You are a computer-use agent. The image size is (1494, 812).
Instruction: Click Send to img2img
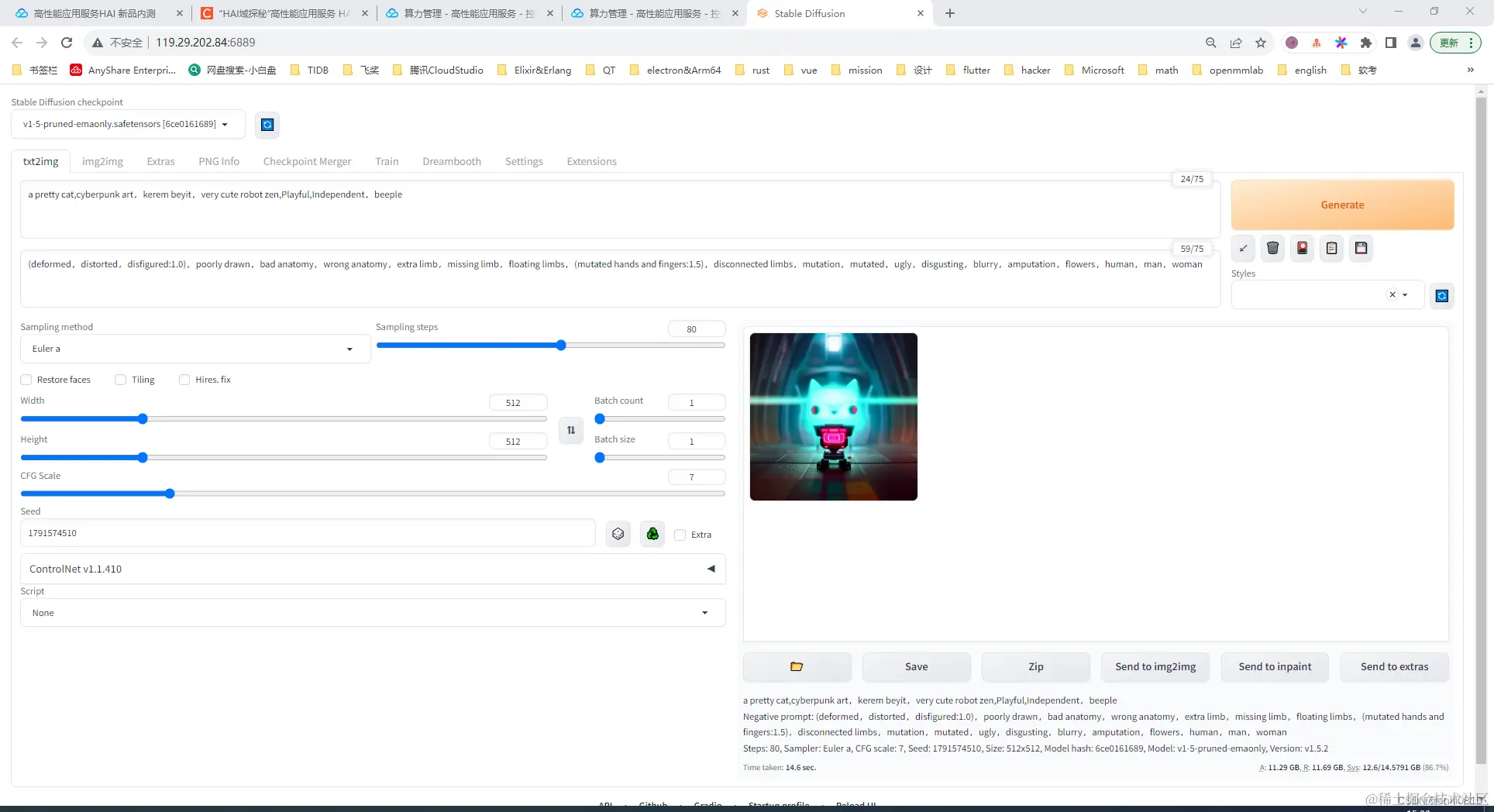point(1155,666)
